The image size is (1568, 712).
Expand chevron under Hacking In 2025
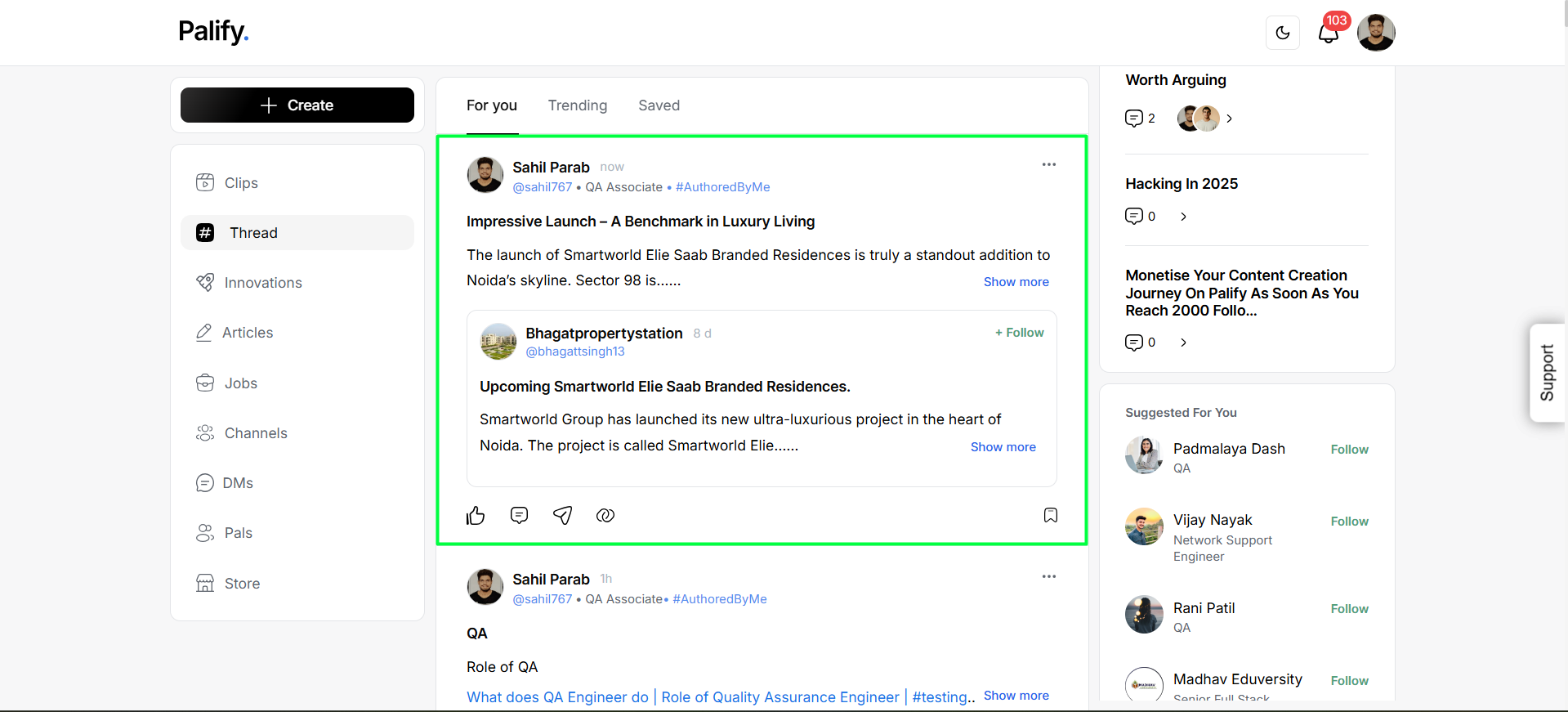1183,217
